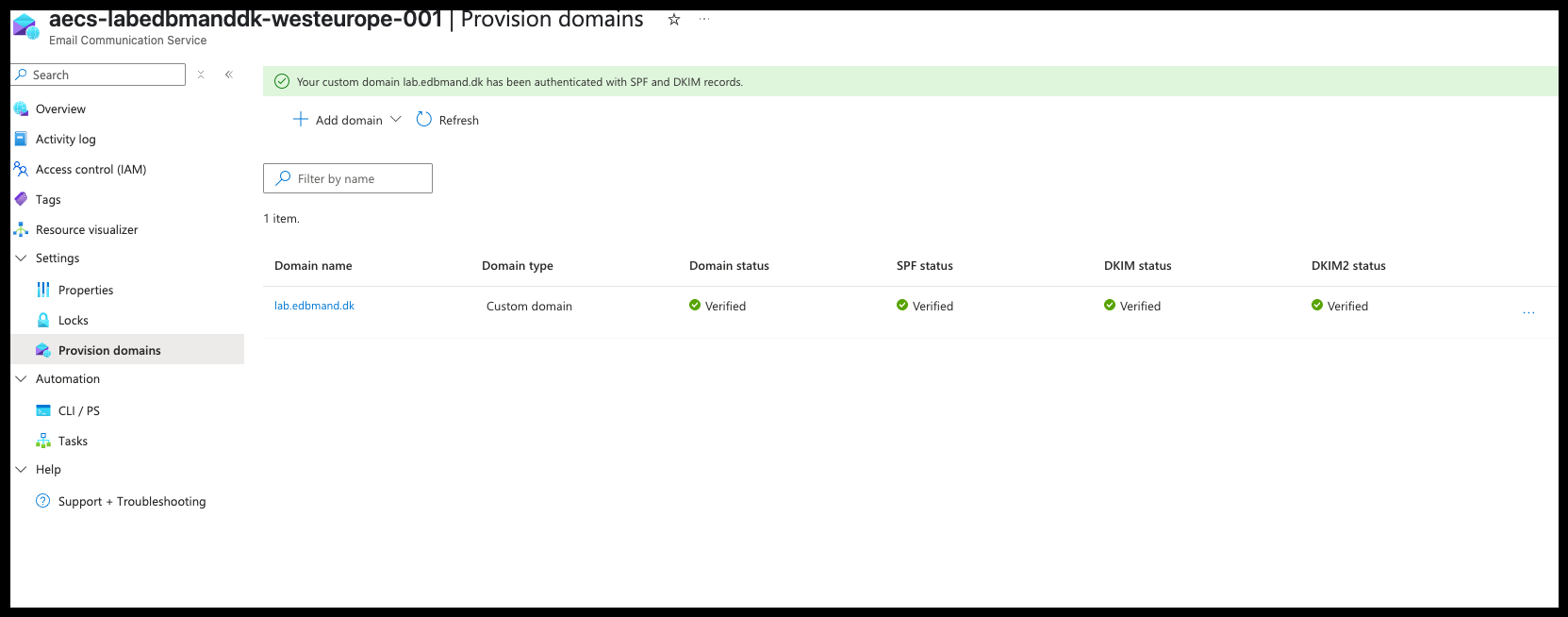
Task: Open the lab.edbmand.dk domain link
Action: (314, 306)
